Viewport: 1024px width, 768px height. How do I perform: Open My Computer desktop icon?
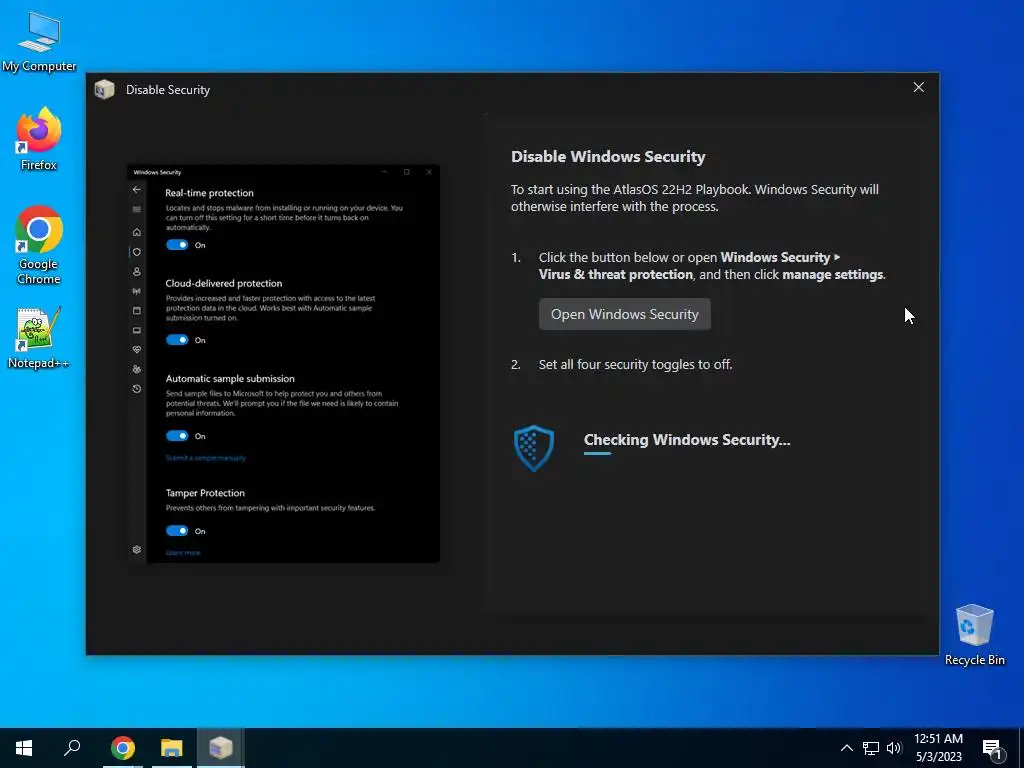tap(39, 42)
